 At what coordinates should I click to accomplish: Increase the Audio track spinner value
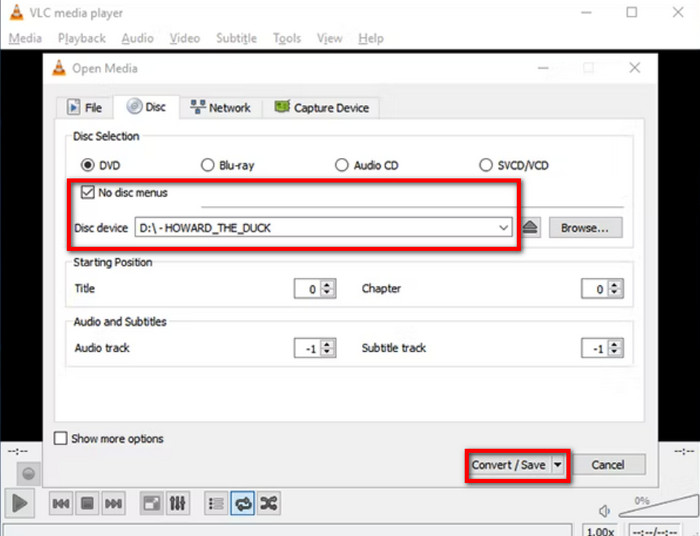pos(327,343)
